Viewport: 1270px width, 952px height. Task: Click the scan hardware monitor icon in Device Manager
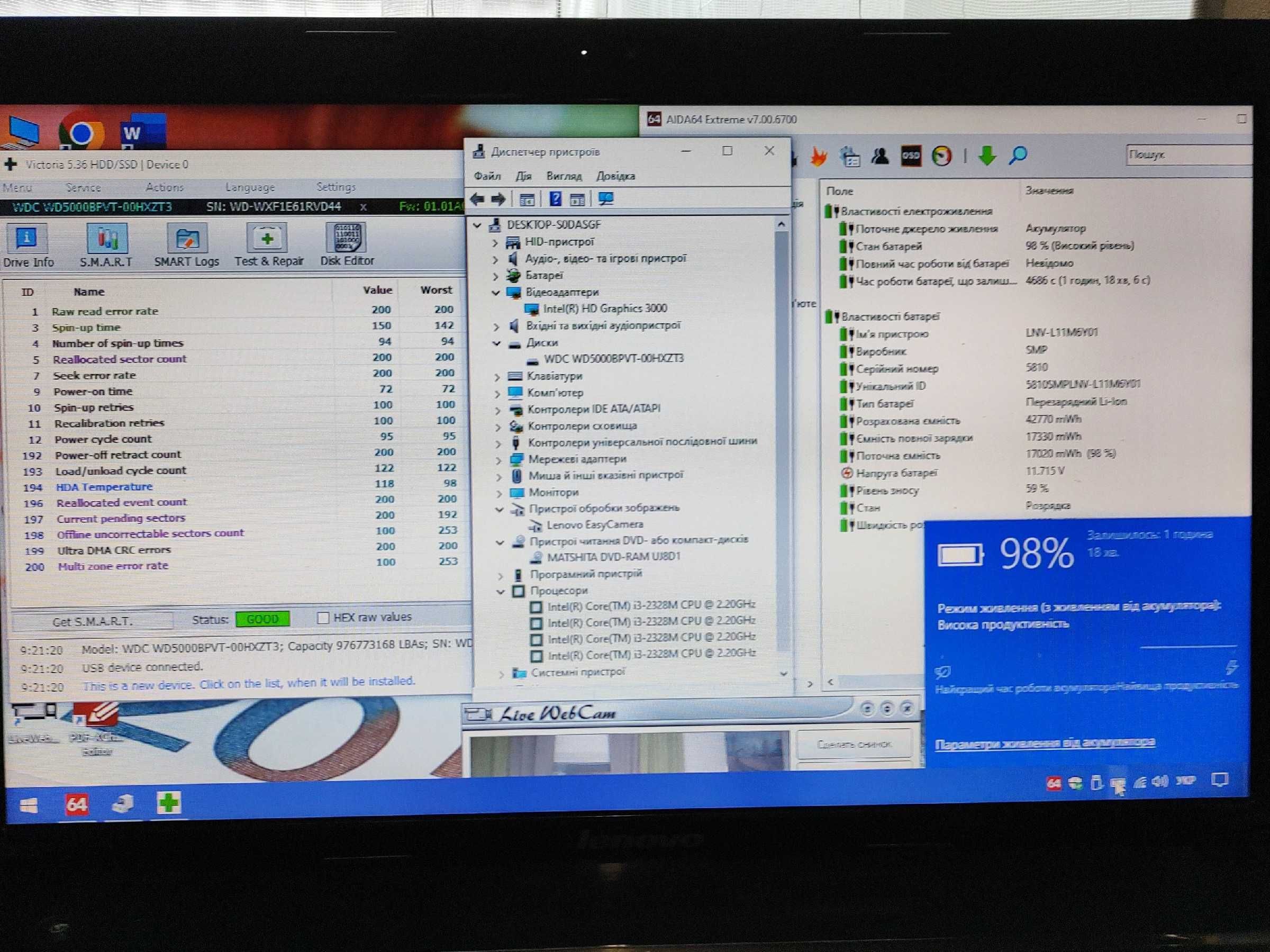pyautogui.click(x=606, y=200)
